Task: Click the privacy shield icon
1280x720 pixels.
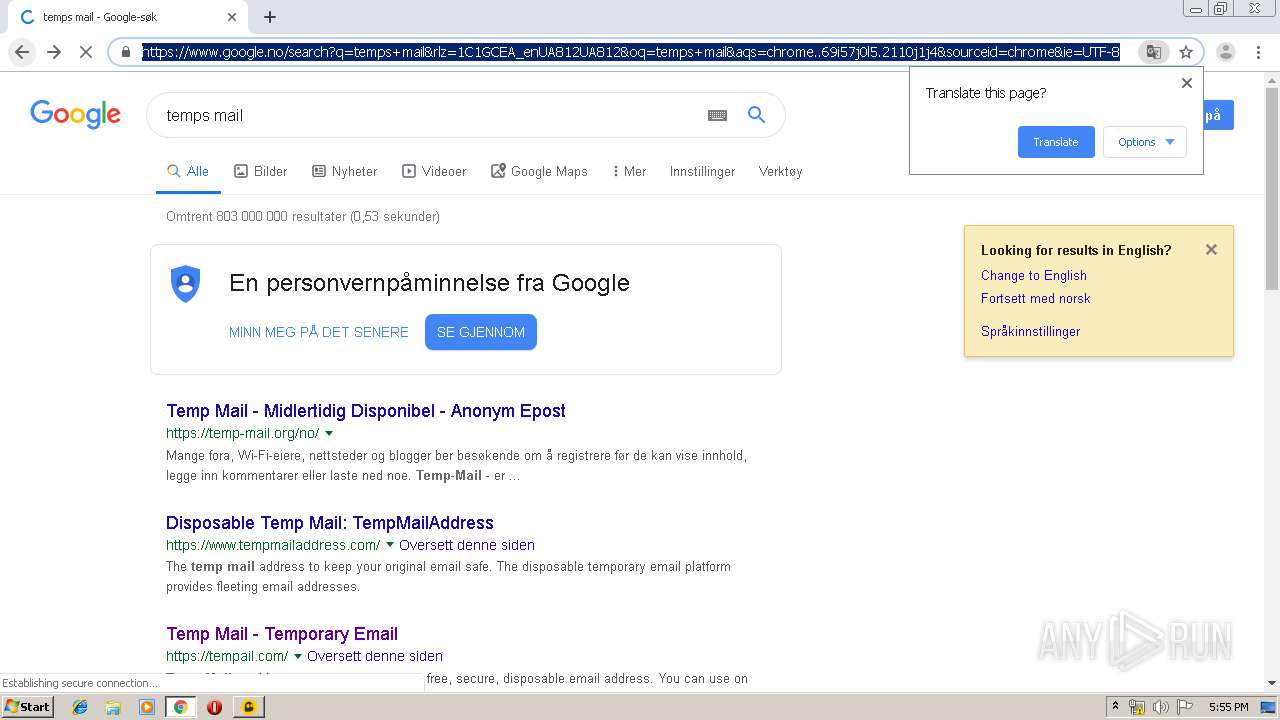Action: (186, 284)
